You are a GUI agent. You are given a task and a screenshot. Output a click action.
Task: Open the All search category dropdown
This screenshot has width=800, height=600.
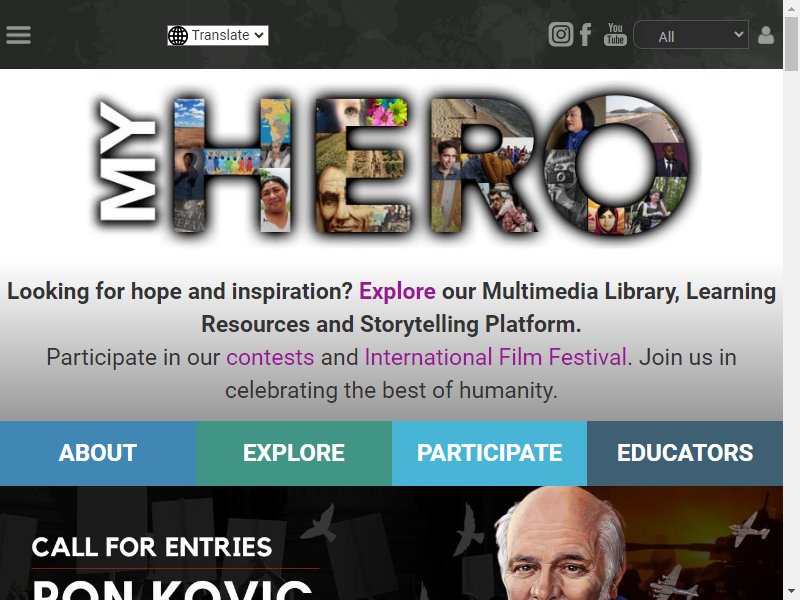691,35
